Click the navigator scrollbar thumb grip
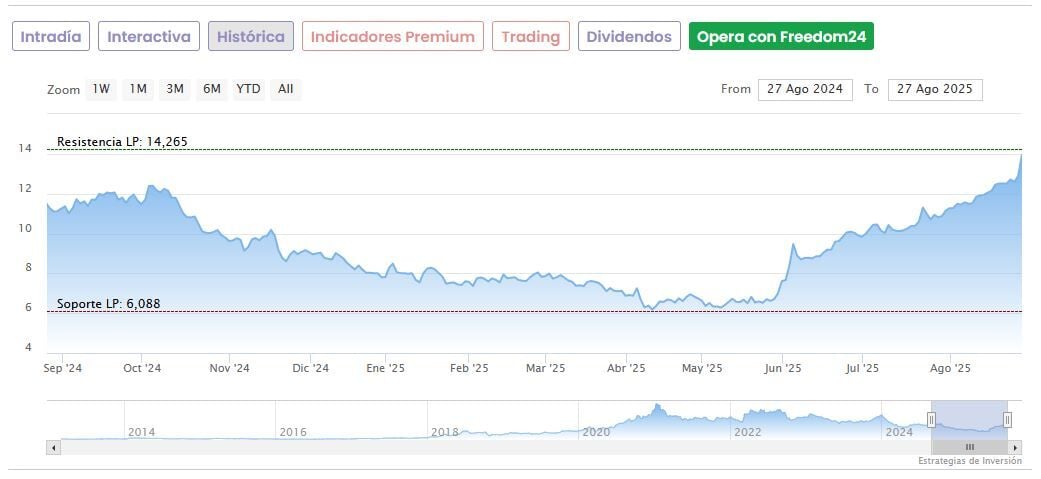This screenshot has width=1041, height=479. pos(969,447)
